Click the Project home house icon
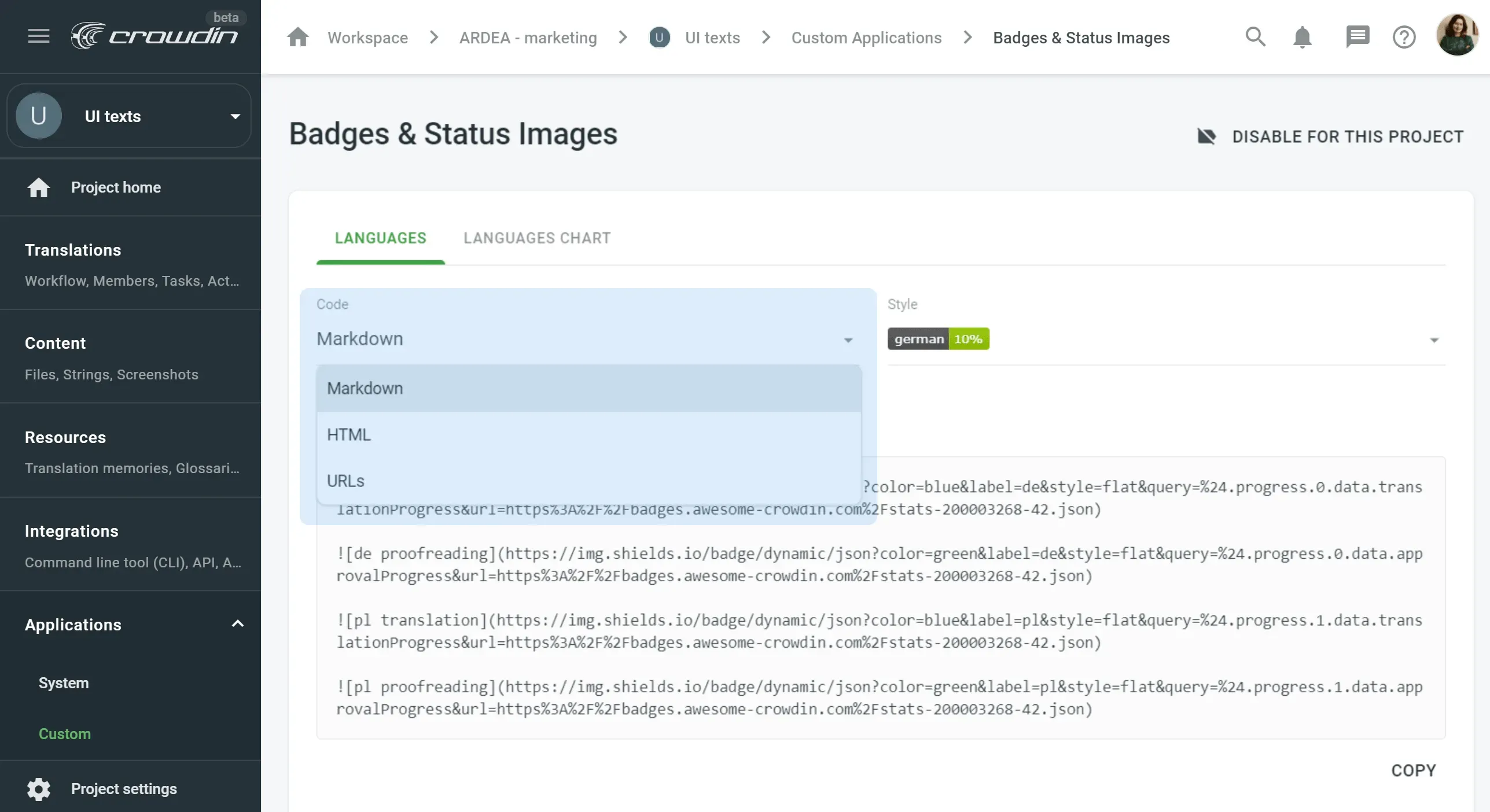Image resolution: width=1490 pixels, height=812 pixels. pos(38,187)
